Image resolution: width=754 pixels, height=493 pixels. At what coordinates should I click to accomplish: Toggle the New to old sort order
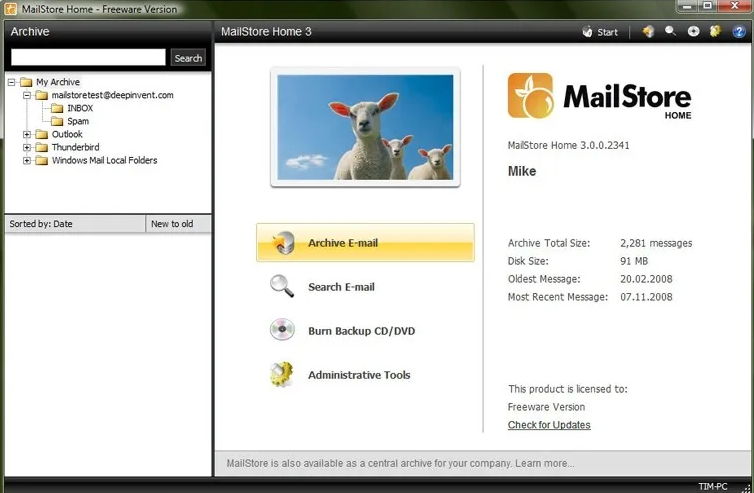[178, 224]
